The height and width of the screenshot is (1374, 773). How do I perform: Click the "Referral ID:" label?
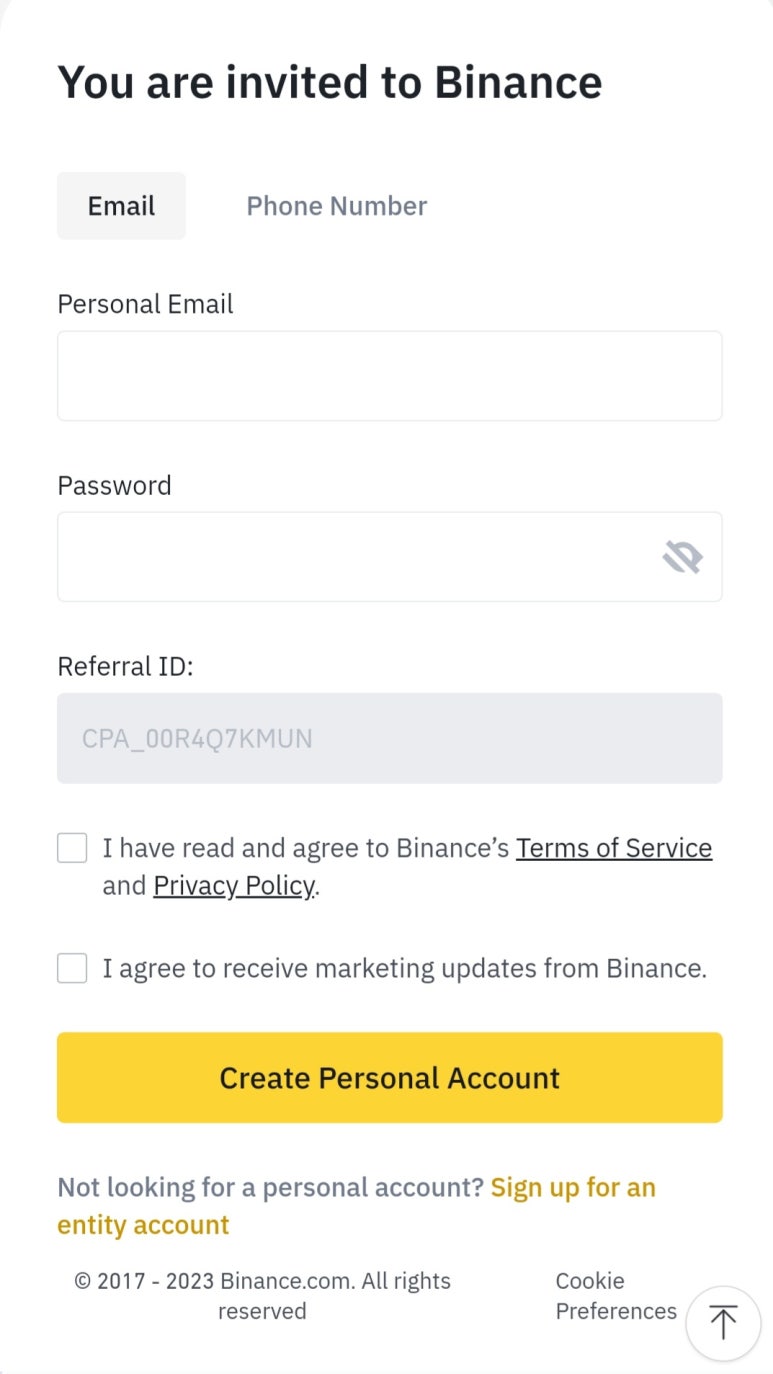(x=125, y=666)
